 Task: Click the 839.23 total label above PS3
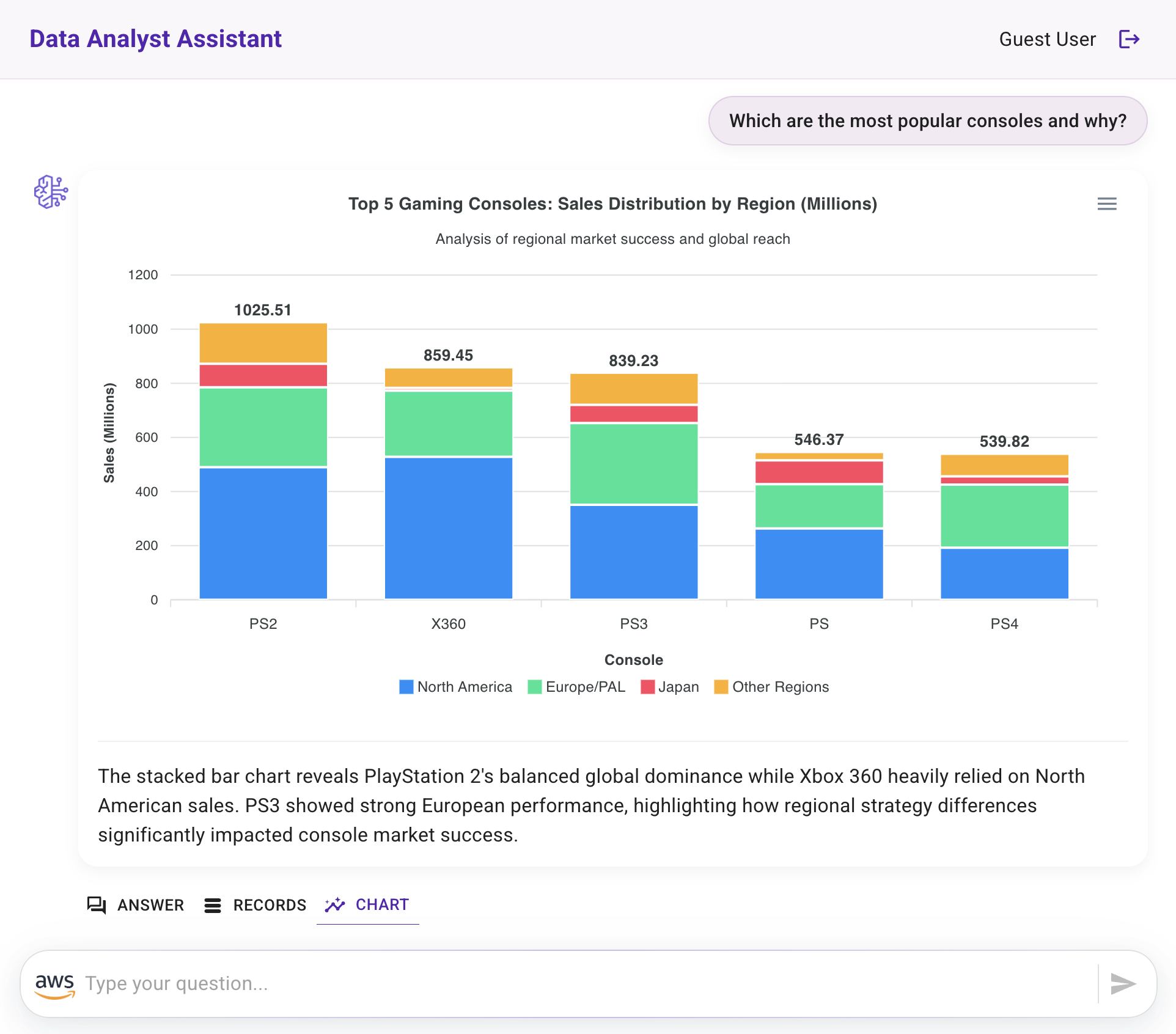point(634,361)
